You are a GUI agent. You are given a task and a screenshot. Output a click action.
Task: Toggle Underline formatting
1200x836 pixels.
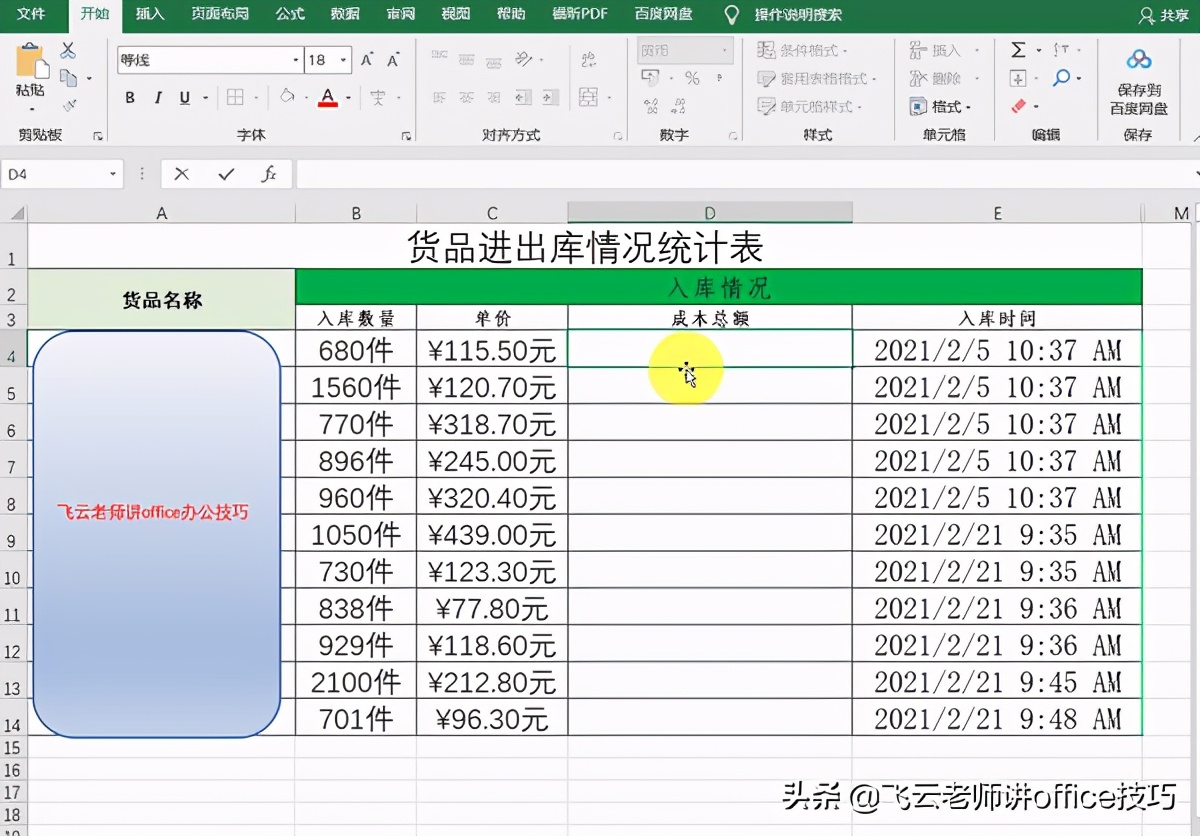[185, 98]
